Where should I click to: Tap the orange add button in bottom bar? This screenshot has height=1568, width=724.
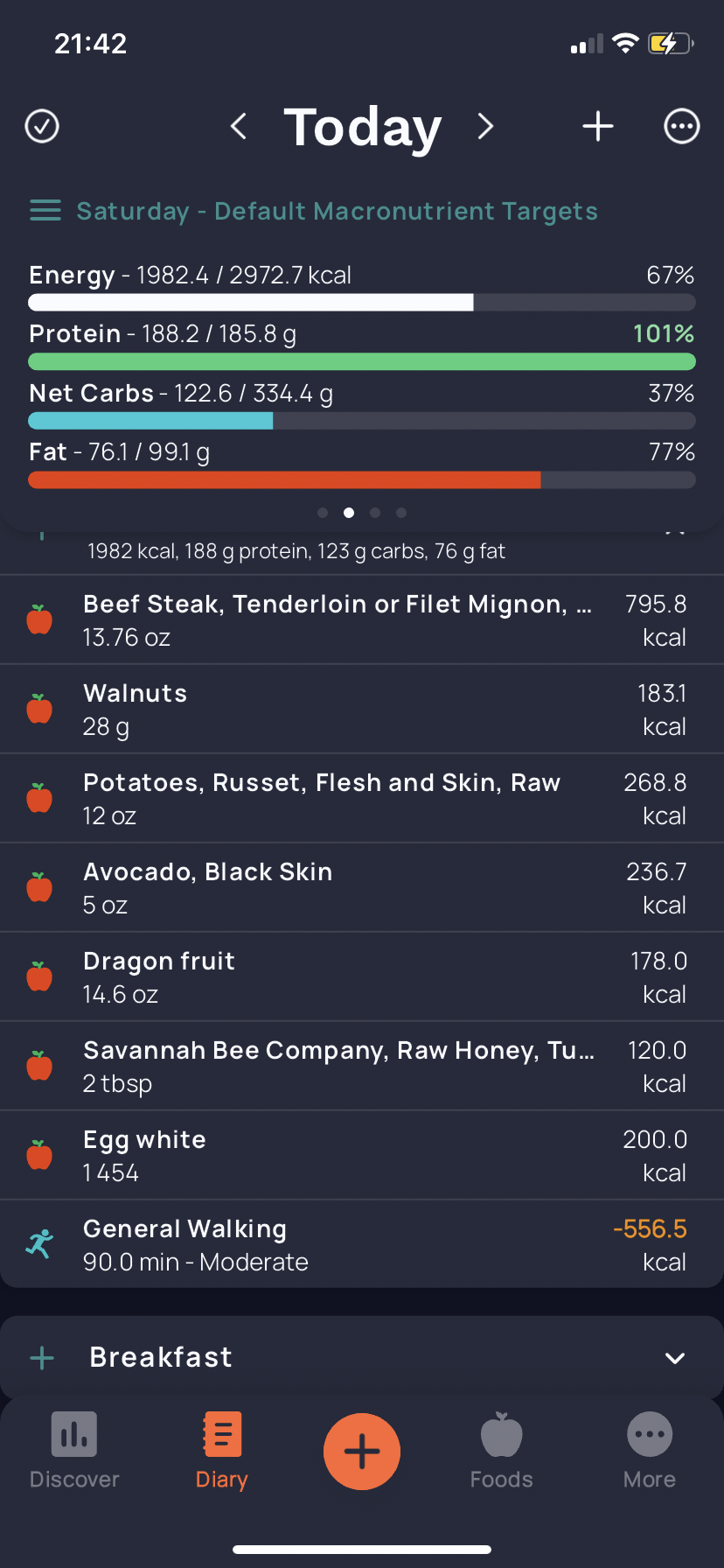[362, 1452]
